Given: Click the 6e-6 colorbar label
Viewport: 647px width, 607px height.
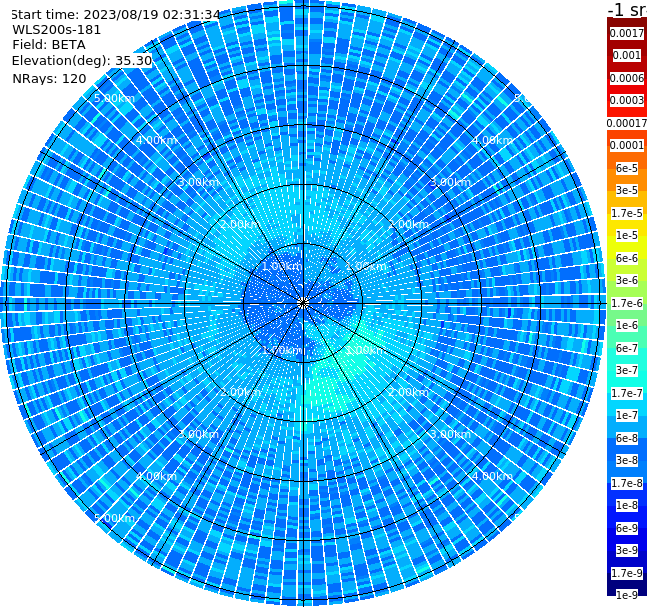Looking at the screenshot, I should pos(627,258).
